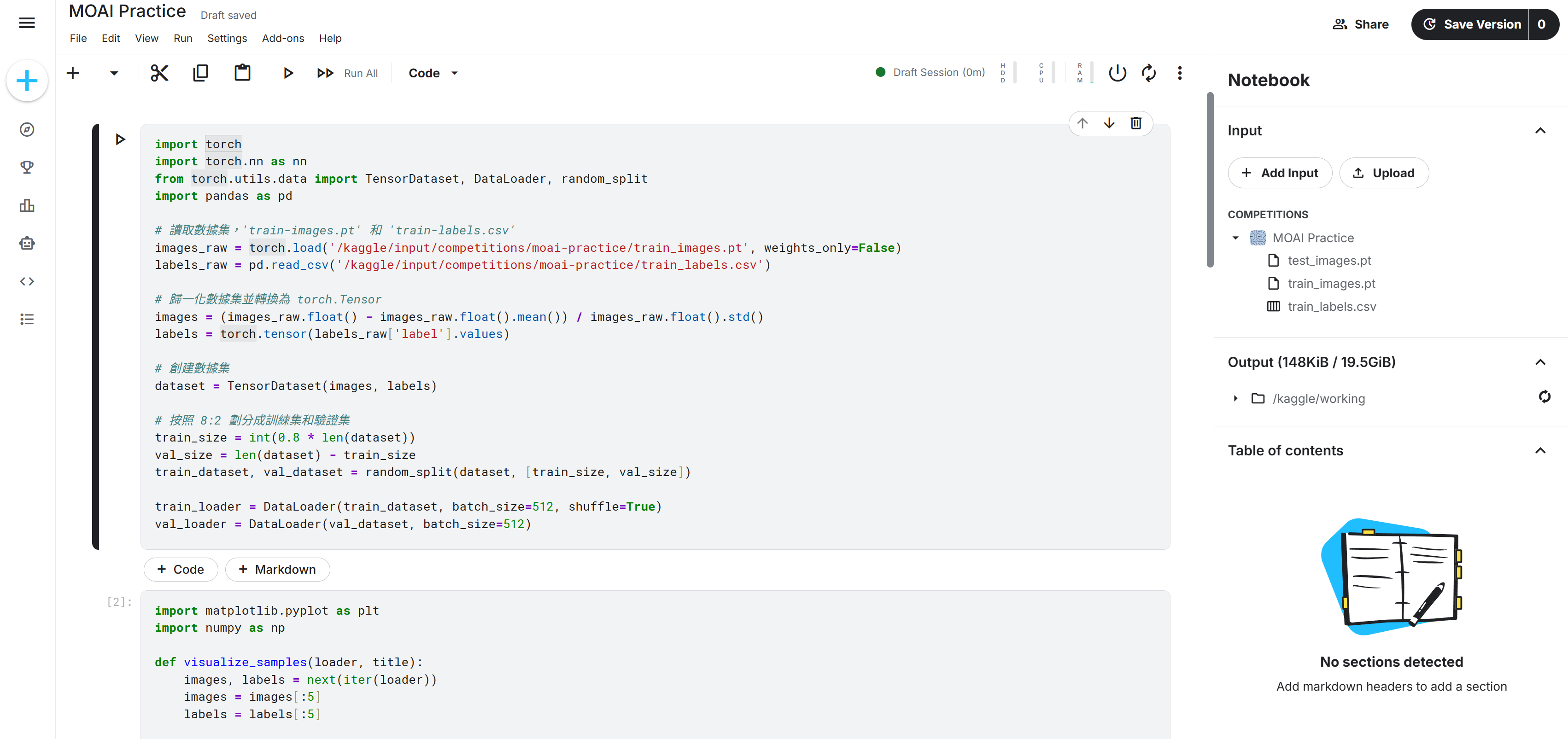Viewport: 1568px width, 739px height.
Task: Open the add-cell dropdown arrow
Action: coord(114,73)
